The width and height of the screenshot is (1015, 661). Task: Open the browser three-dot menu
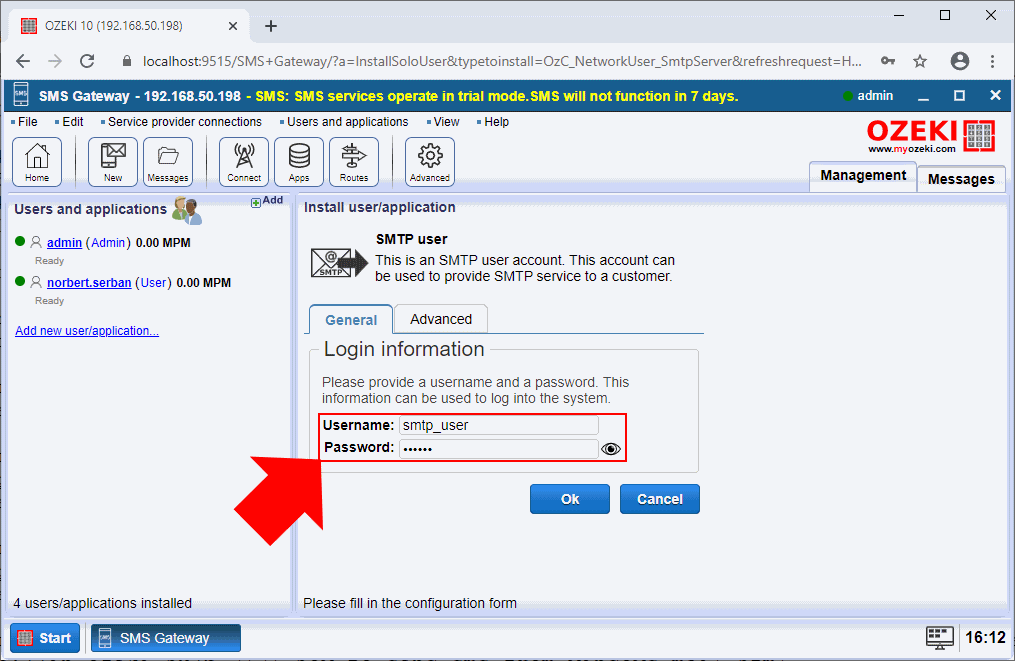[992, 62]
